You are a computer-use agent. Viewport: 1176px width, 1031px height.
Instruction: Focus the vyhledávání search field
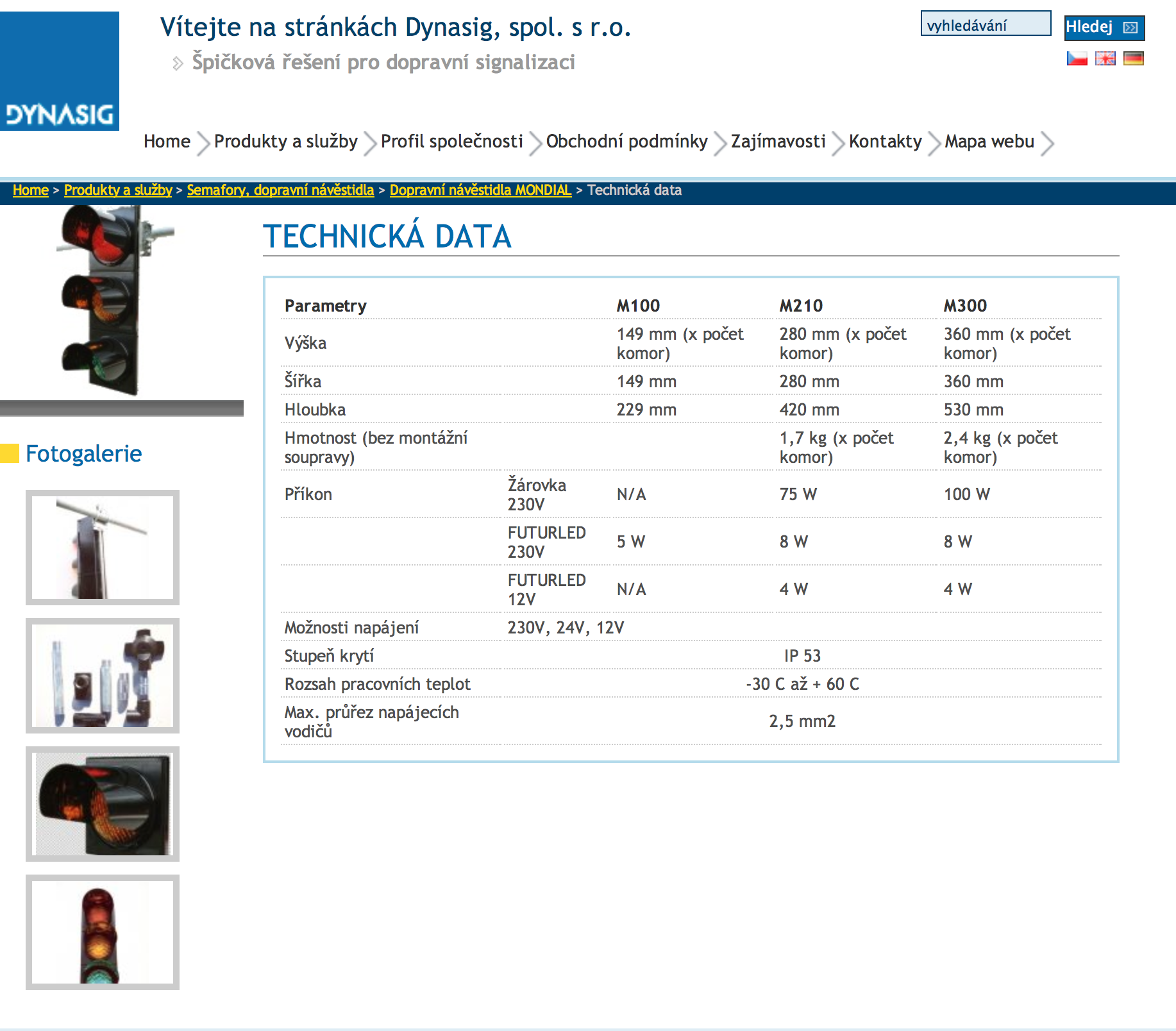985,24
